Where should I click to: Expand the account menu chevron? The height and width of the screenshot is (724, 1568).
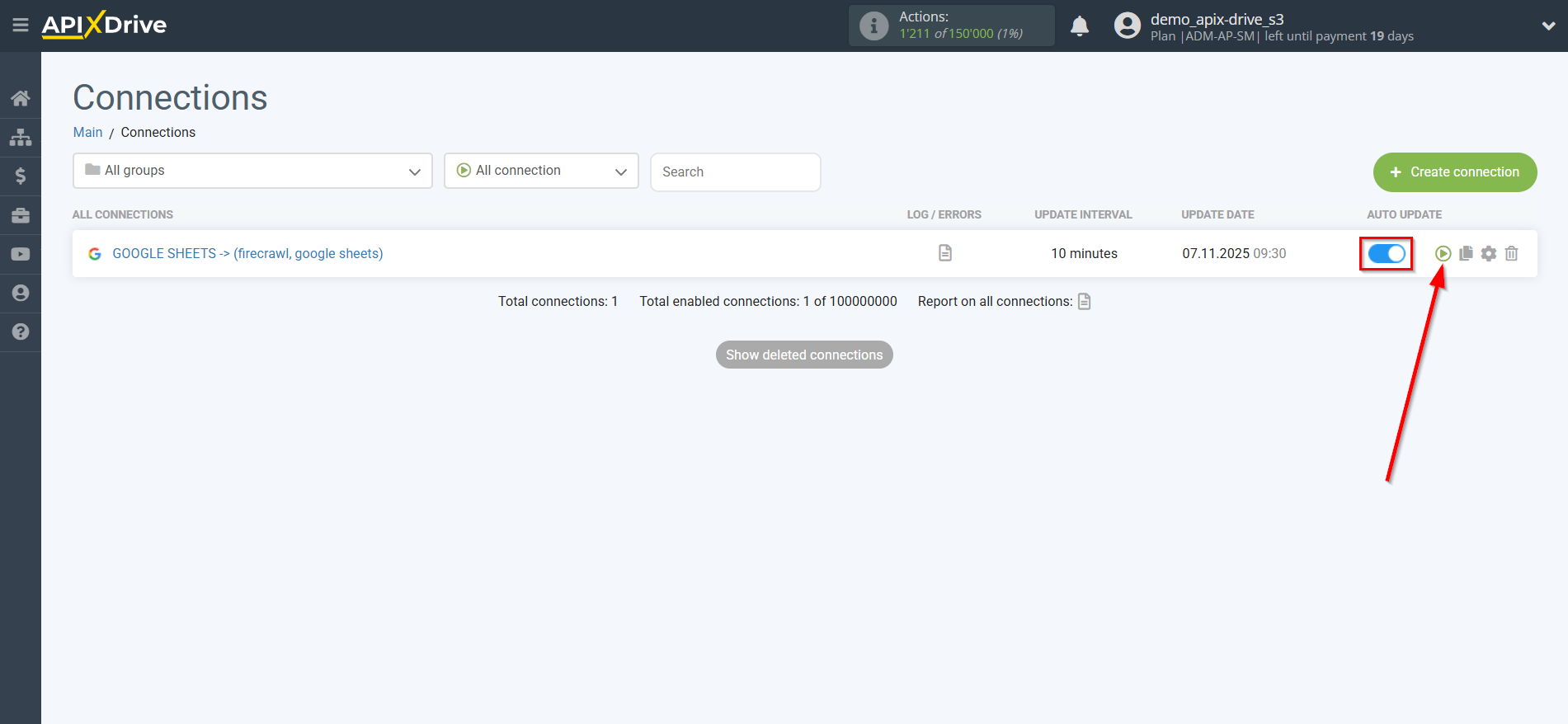point(1548,26)
